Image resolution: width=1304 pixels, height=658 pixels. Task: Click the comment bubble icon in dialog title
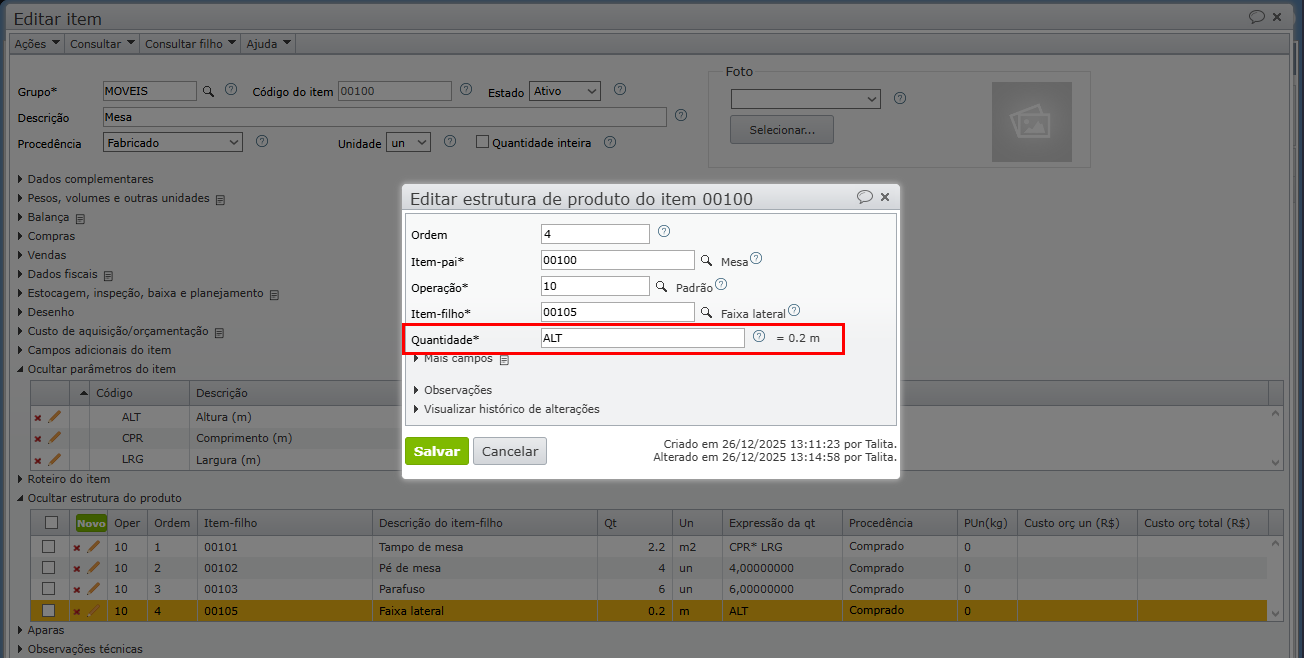(865, 197)
